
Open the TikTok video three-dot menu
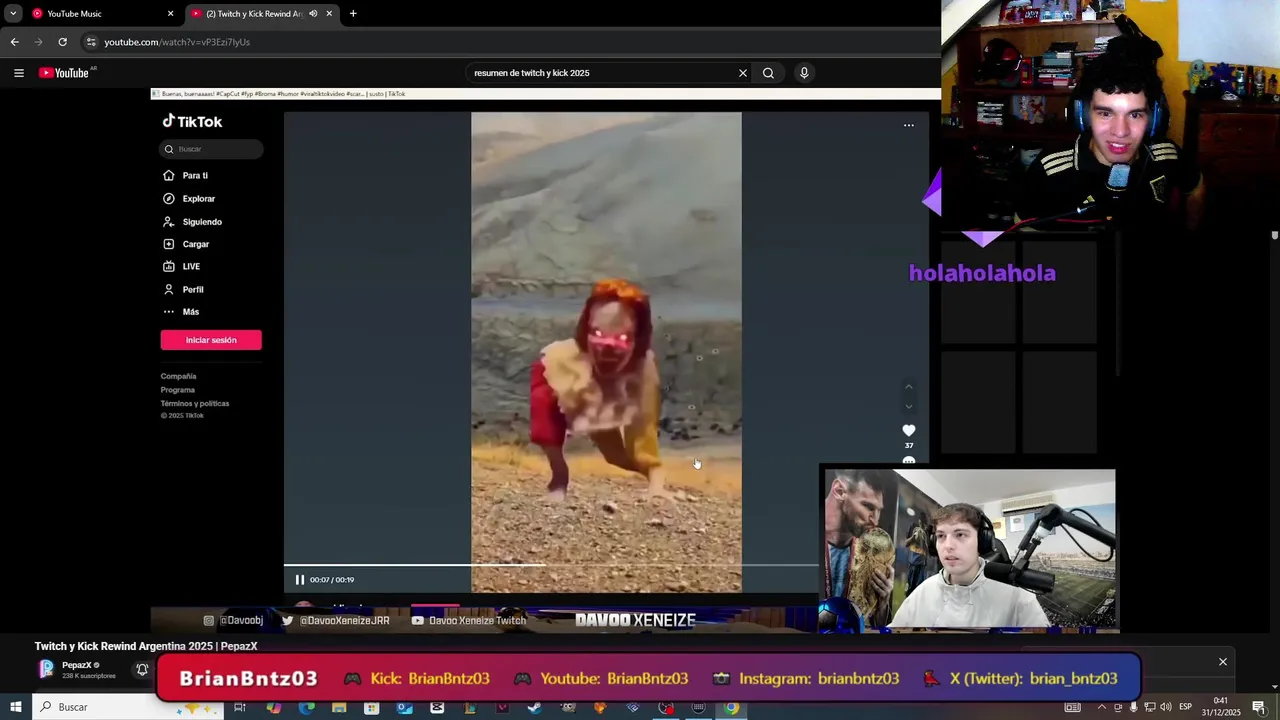pos(908,125)
